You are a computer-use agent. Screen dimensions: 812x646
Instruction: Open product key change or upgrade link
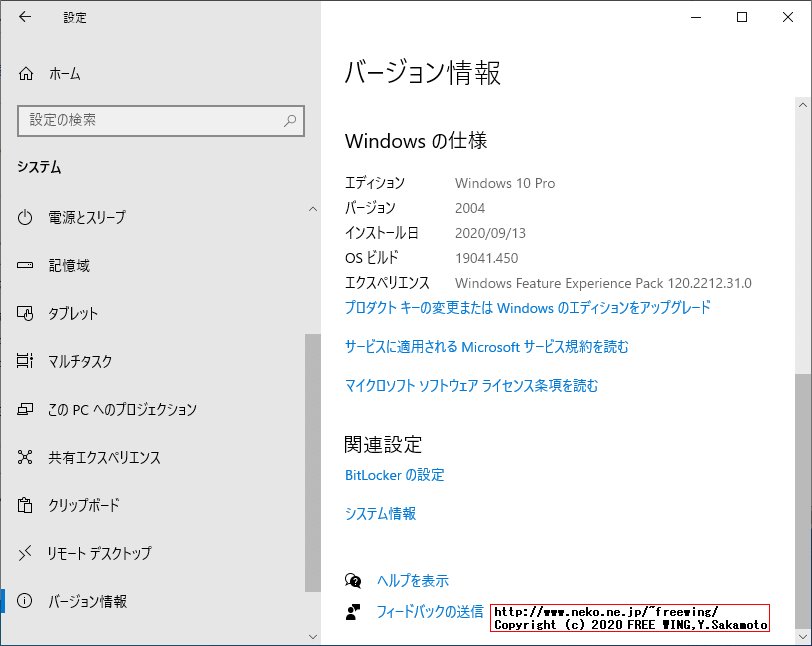coord(528,308)
